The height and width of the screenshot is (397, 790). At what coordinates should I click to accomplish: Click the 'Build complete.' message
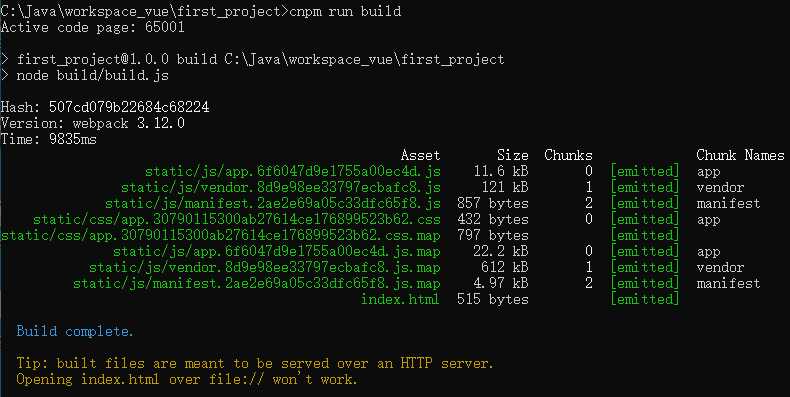click(75, 331)
